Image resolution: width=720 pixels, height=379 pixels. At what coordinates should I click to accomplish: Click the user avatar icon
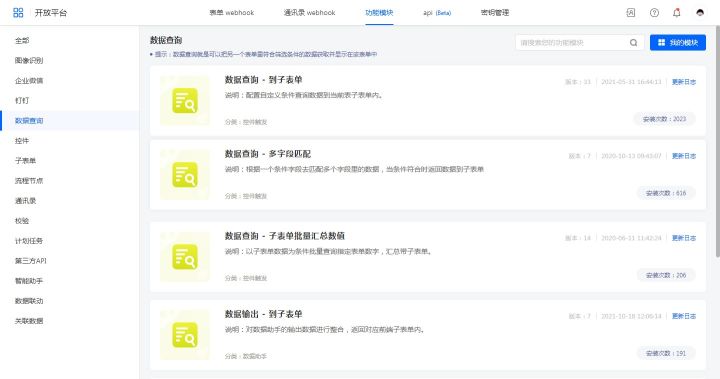(x=700, y=13)
